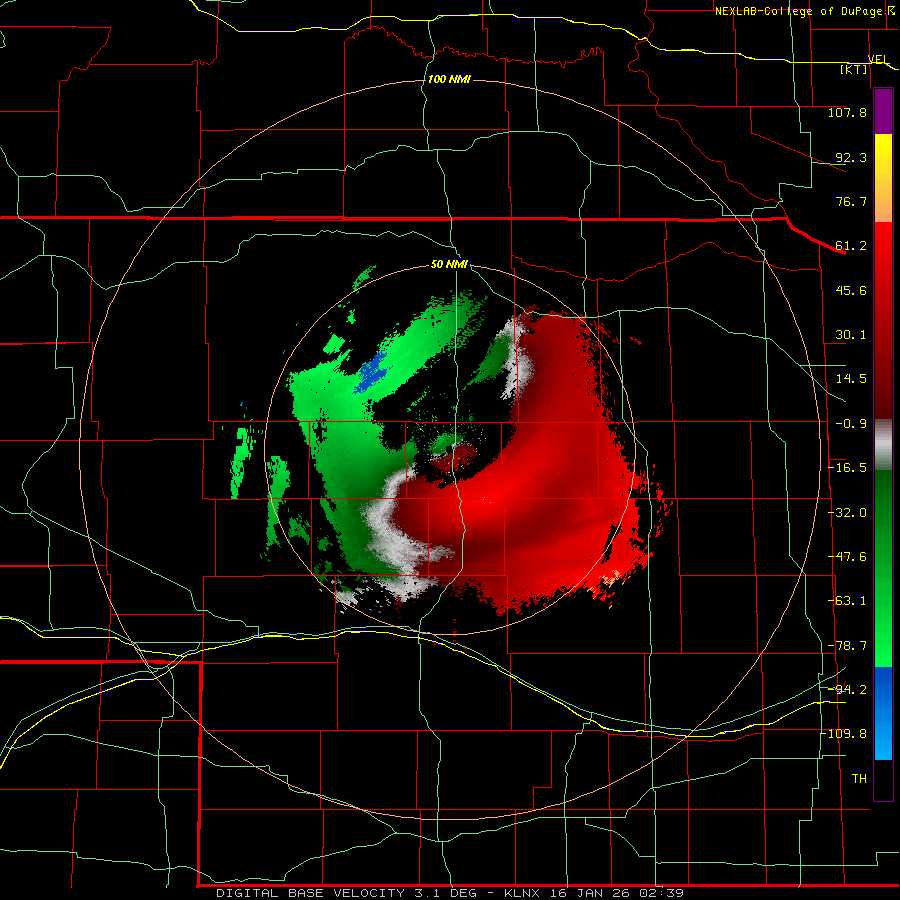The image size is (900, 900).
Task: Click the VEL legend title
Action: (x=878, y=59)
